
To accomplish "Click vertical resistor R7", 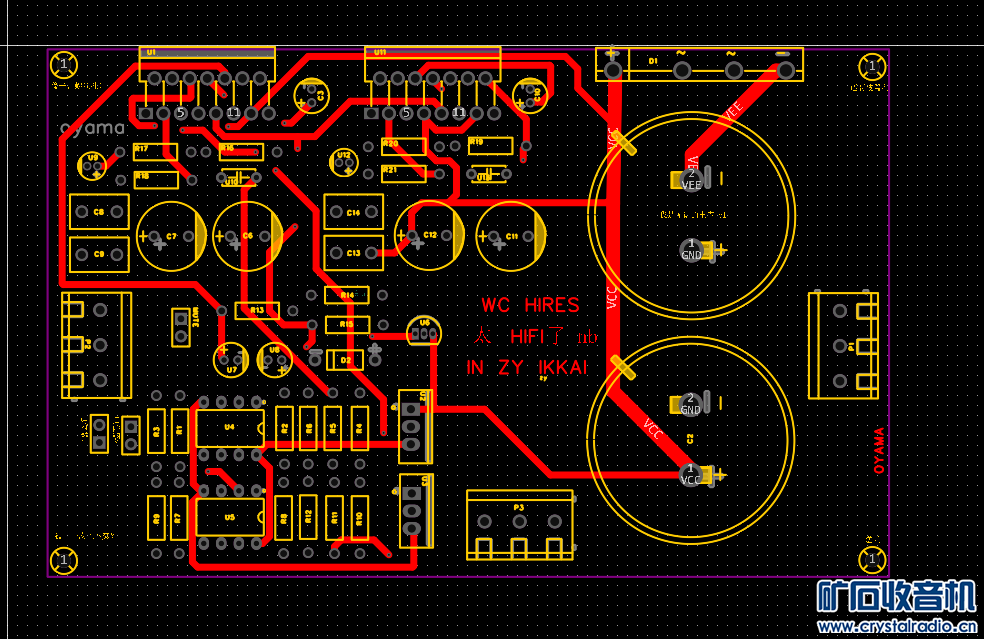I will point(179,518).
